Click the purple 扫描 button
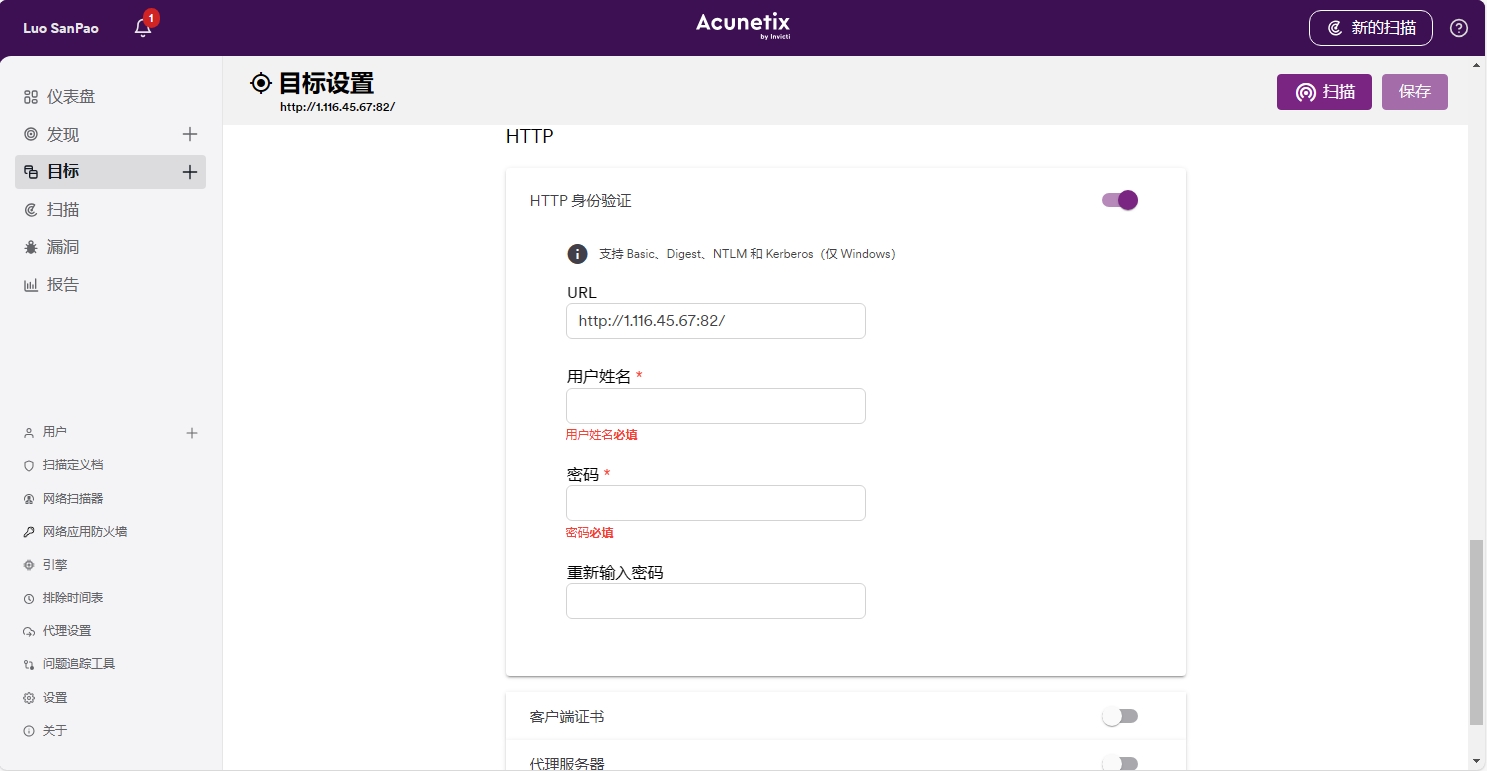1487x771 pixels. coord(1324,92)
